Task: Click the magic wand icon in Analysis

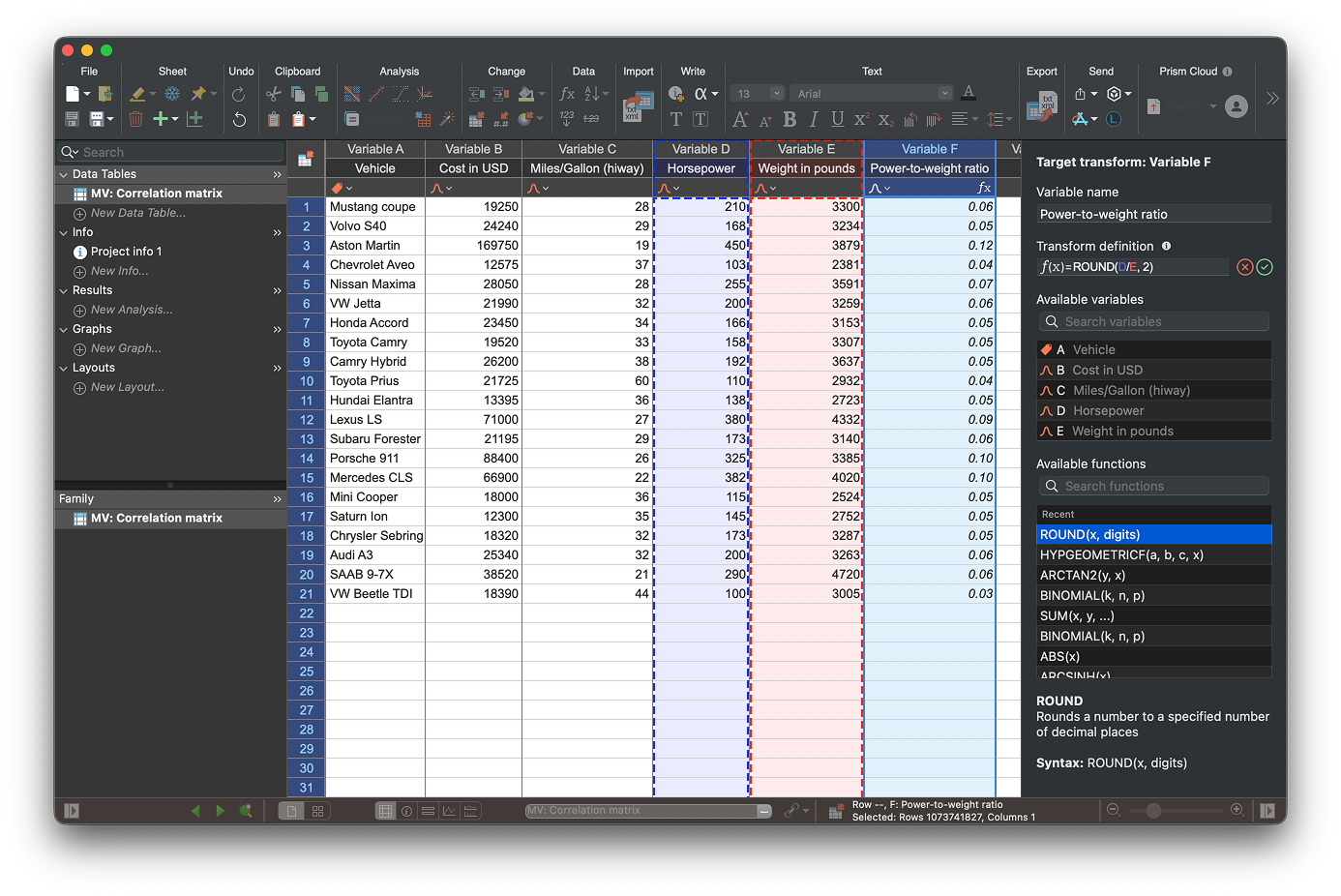Action: point(447,119)
